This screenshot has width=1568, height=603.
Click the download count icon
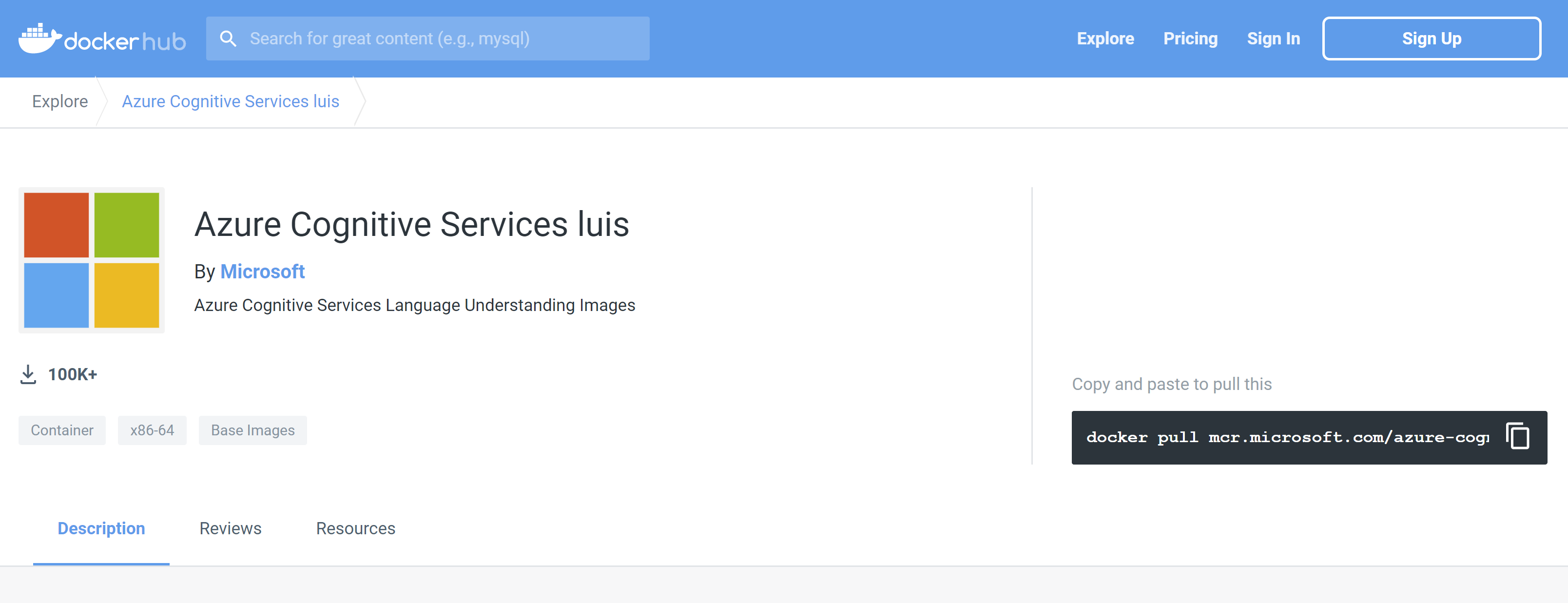tap(28, 374)
